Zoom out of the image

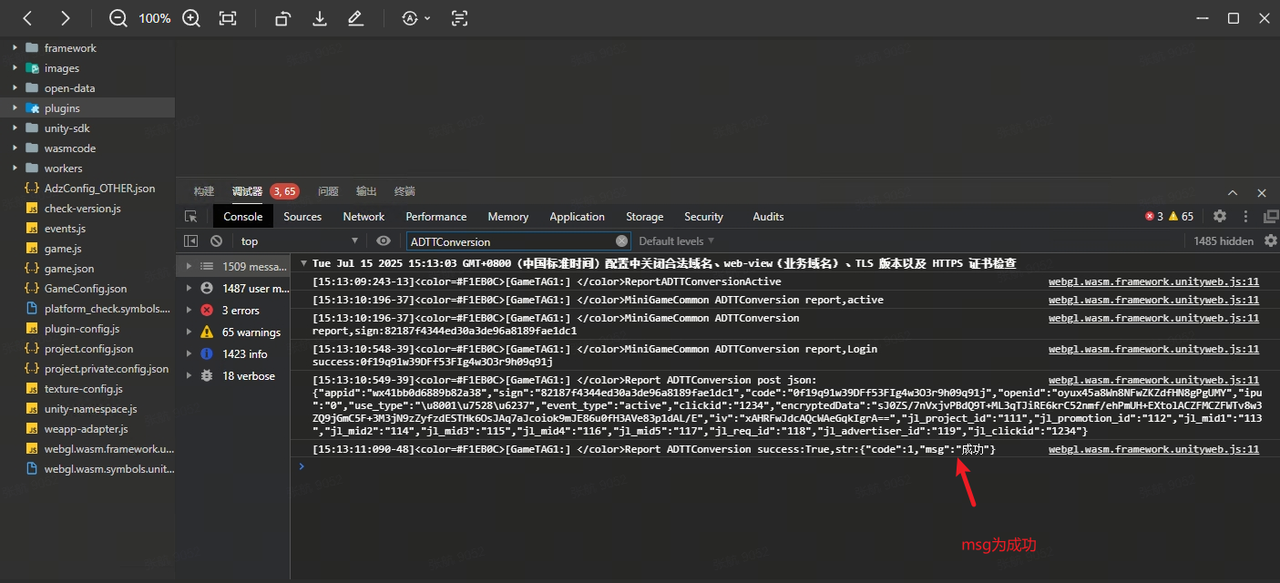pyautogui.click(x=118, y=18)
